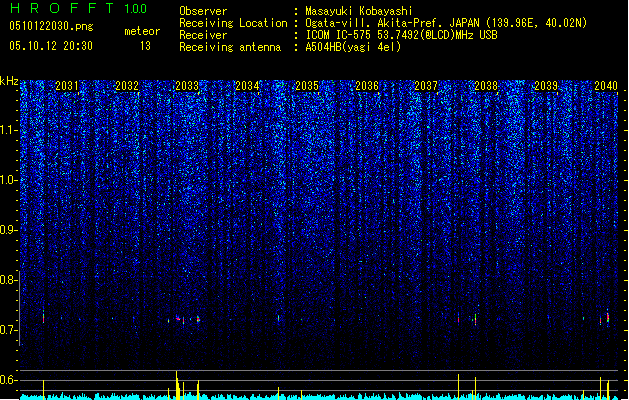The image size is (629, 400).
Task: Click the 2037 time marker
Action: pos(426,86)
